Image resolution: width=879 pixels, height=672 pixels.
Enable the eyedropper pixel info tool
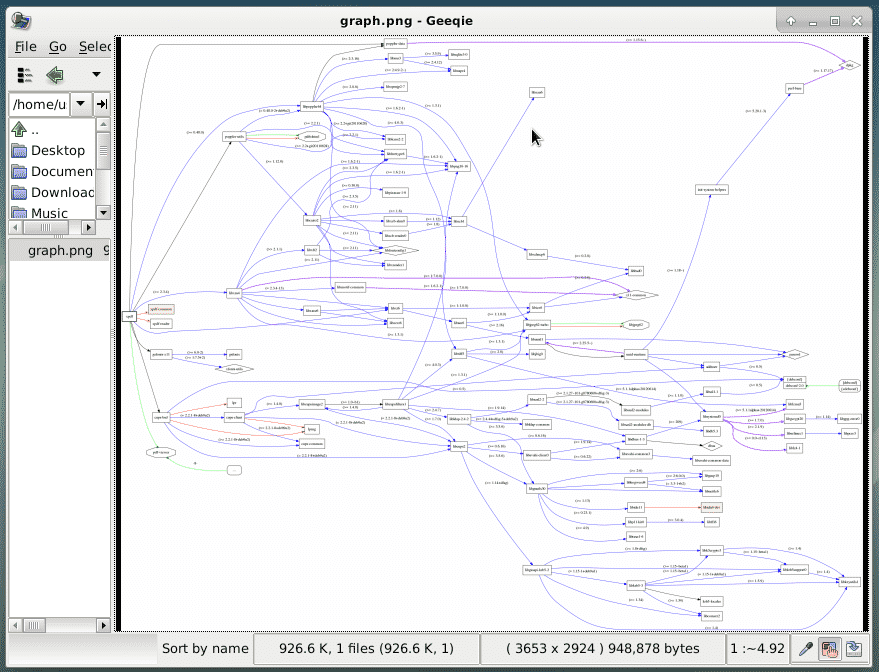tap(805, 648)
